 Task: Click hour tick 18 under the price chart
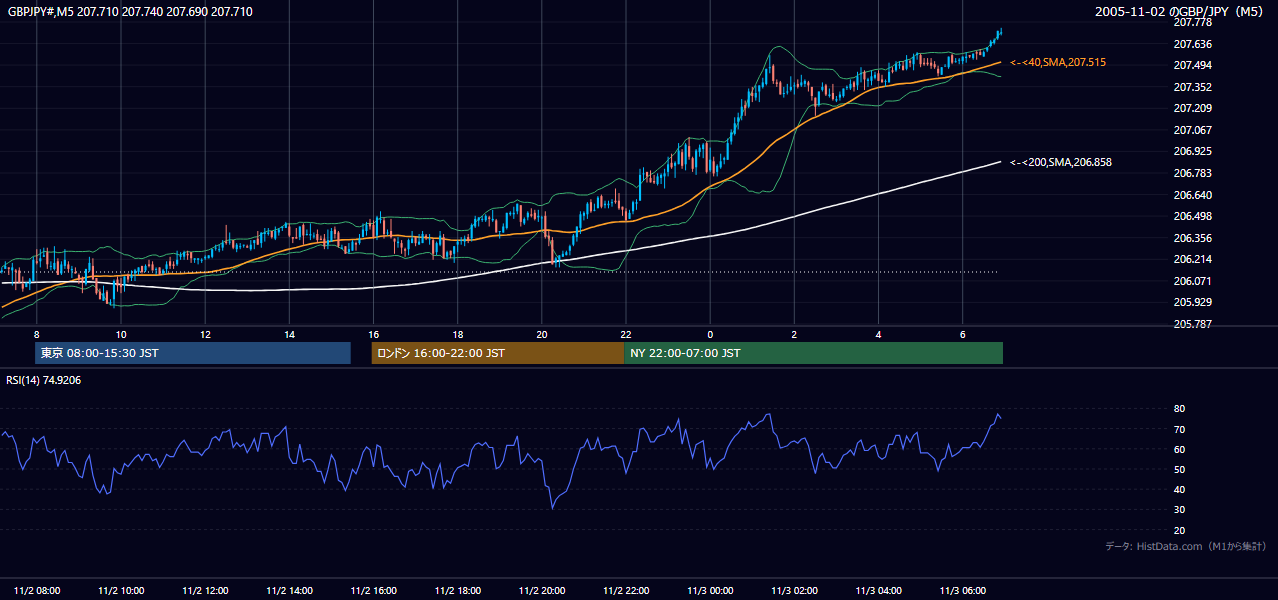[x=457, y=334]
